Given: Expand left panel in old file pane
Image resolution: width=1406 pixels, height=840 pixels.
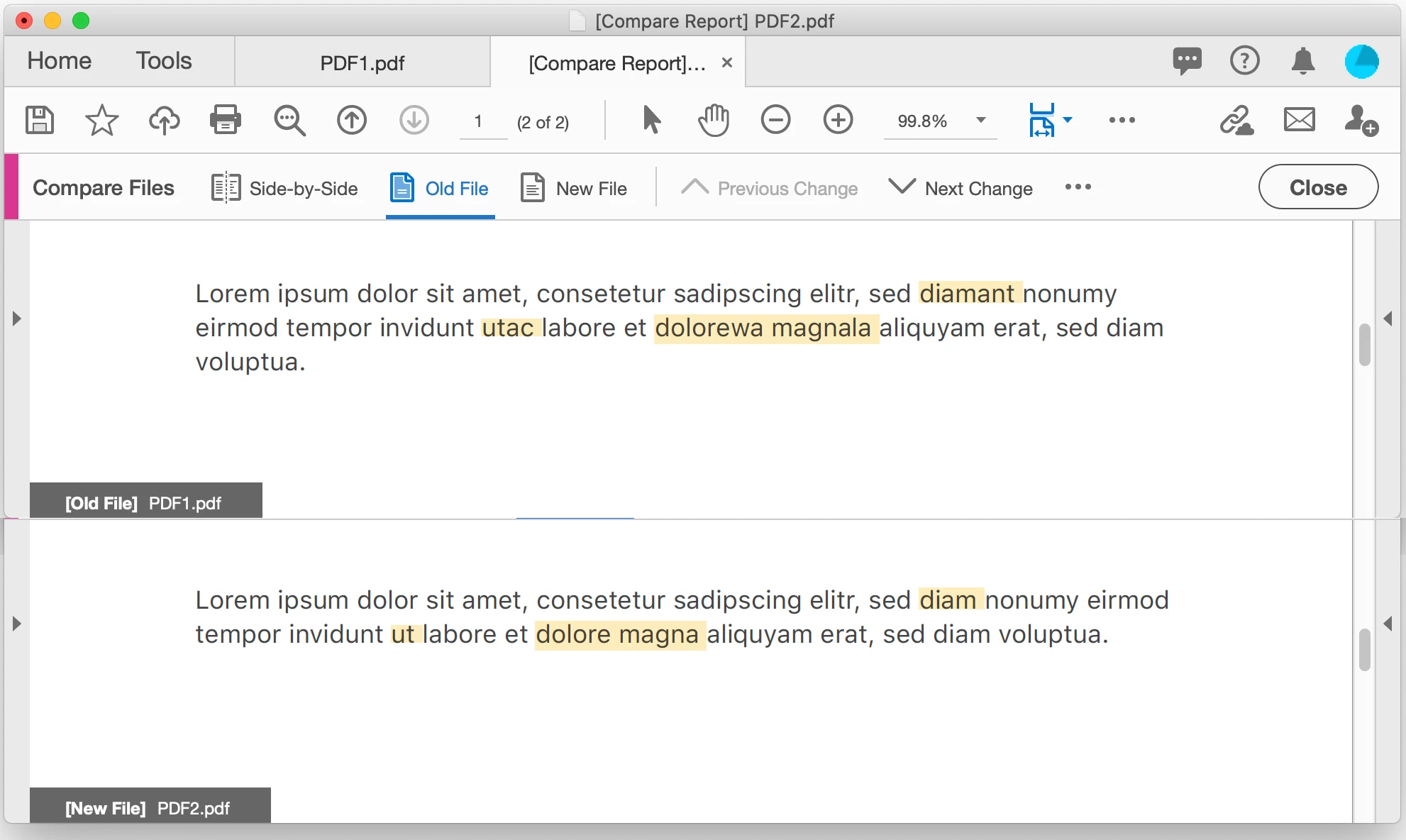Looking at the screenshot, I should pyautogui.click(x=17, y=319).
